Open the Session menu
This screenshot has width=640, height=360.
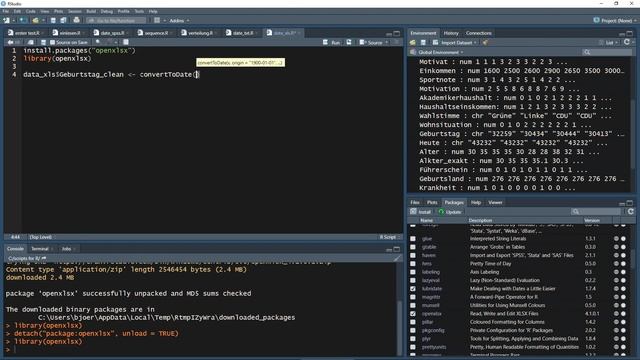point(74,11)
